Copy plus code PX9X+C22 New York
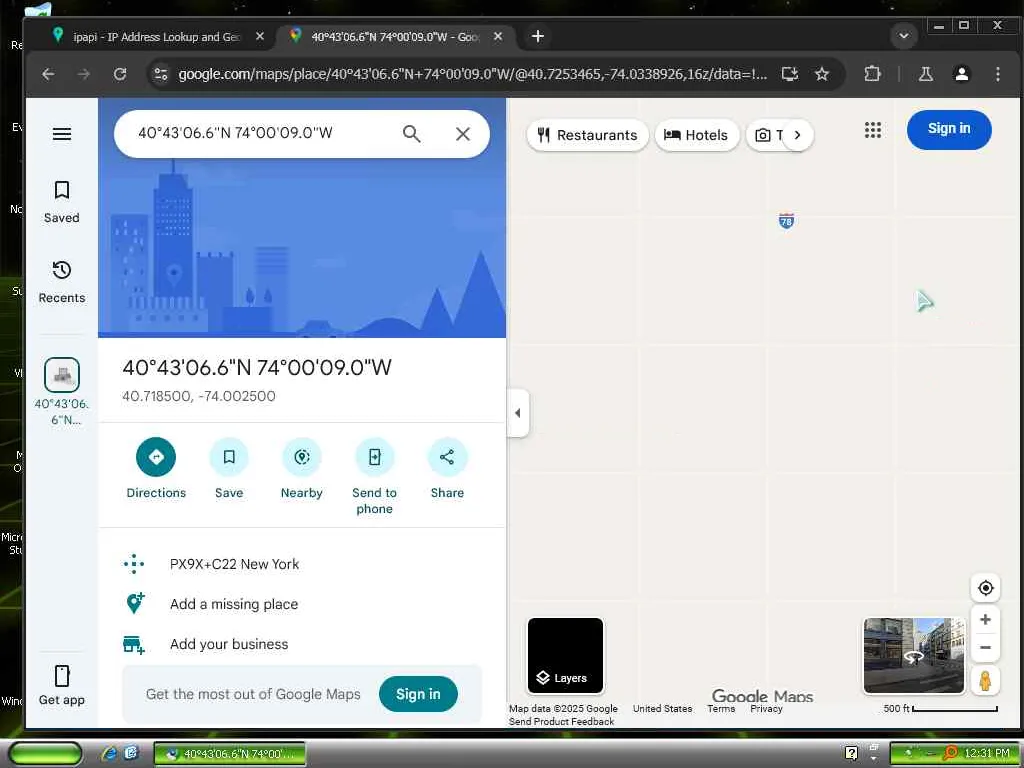The image size is (1024, 768). [x=234, y=564]
